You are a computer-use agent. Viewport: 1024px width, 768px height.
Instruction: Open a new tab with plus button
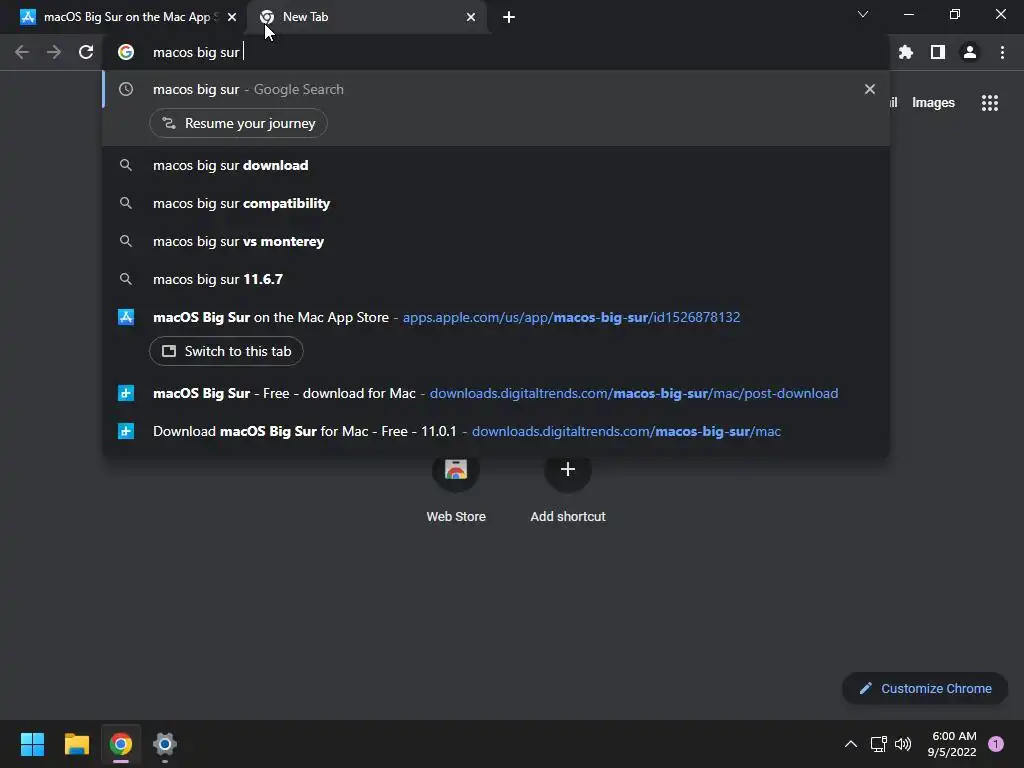509,17
